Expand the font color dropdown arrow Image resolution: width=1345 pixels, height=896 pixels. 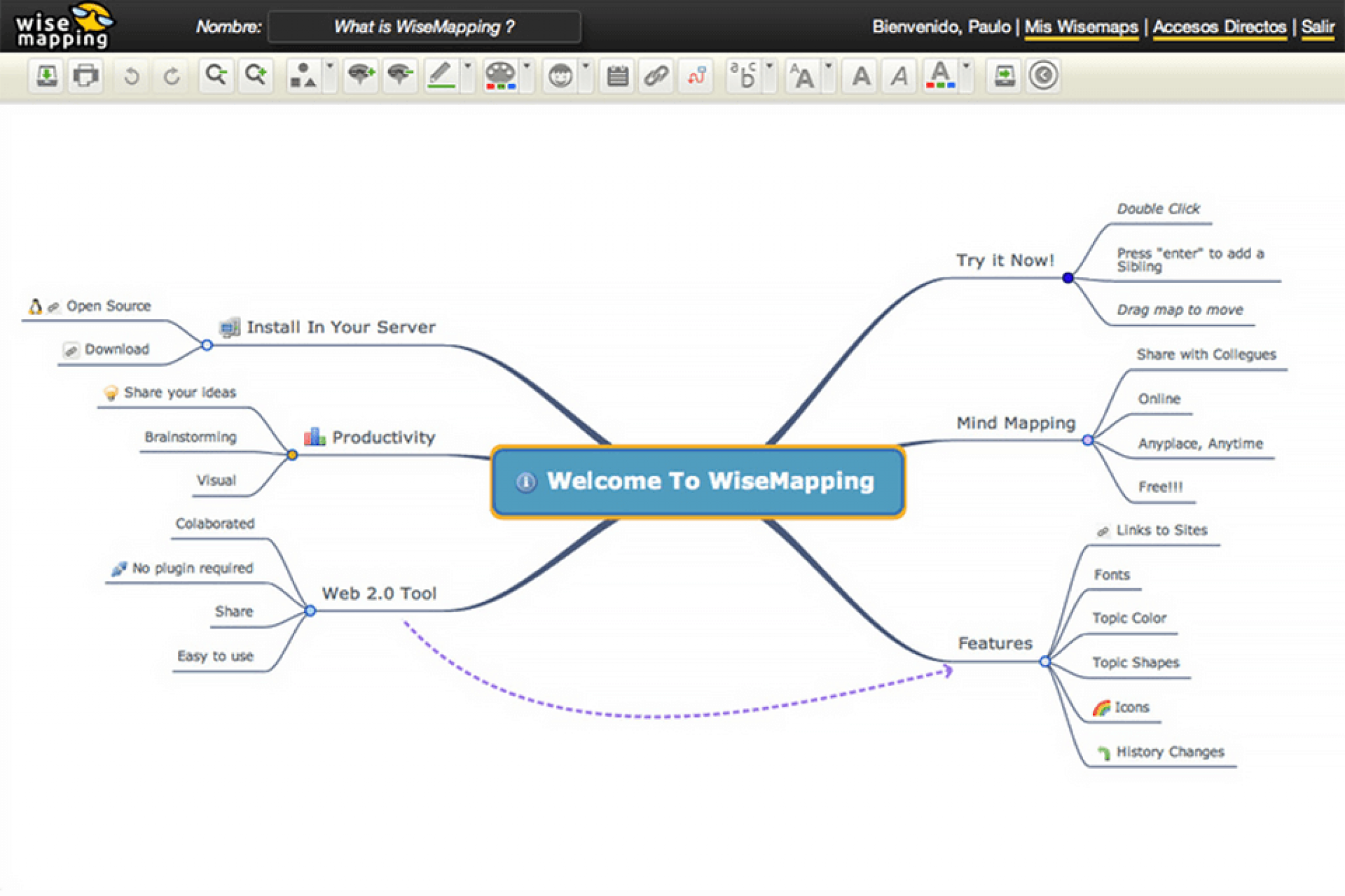point(966,75)
